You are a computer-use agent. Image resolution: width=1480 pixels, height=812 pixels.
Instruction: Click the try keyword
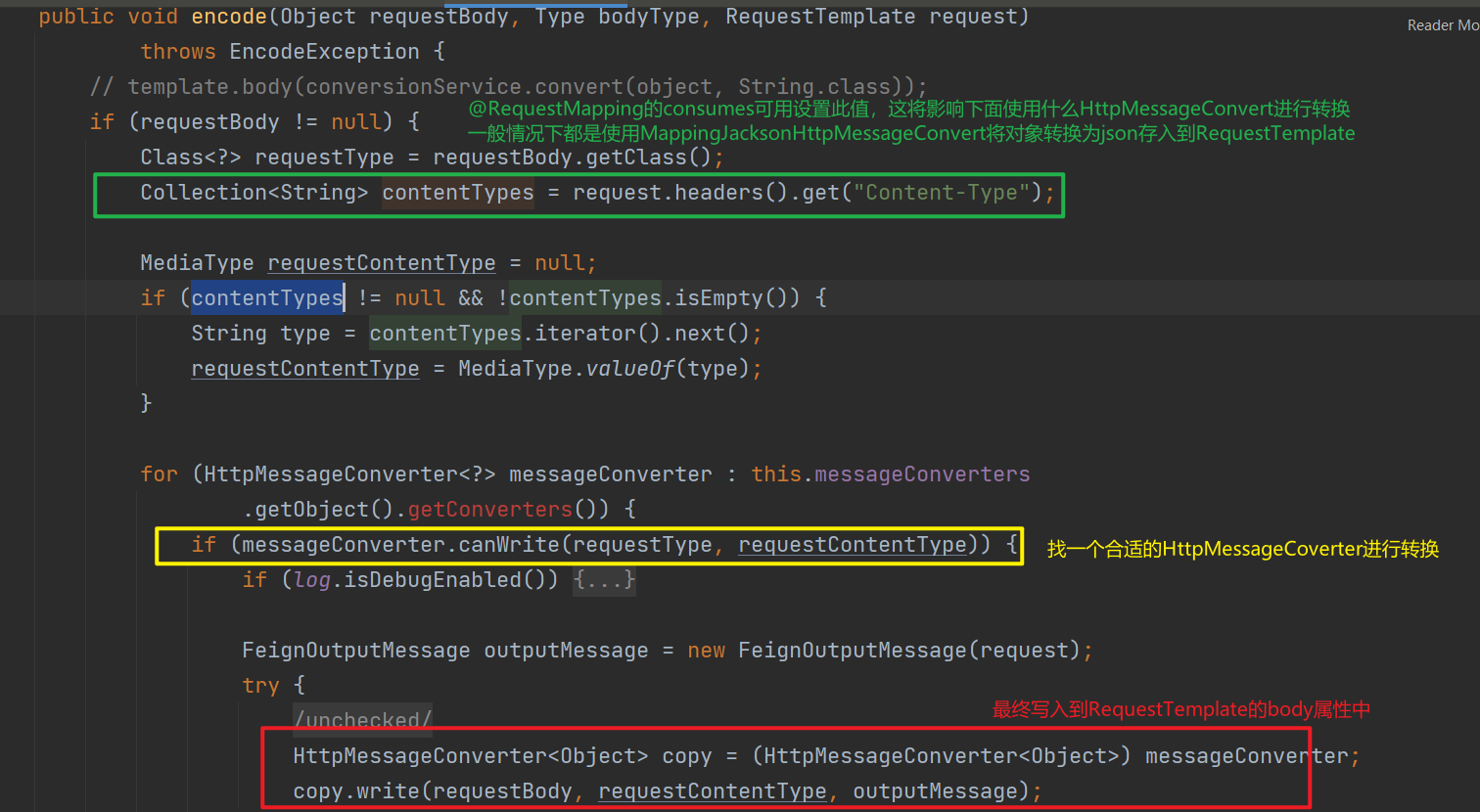click(261, 686)
